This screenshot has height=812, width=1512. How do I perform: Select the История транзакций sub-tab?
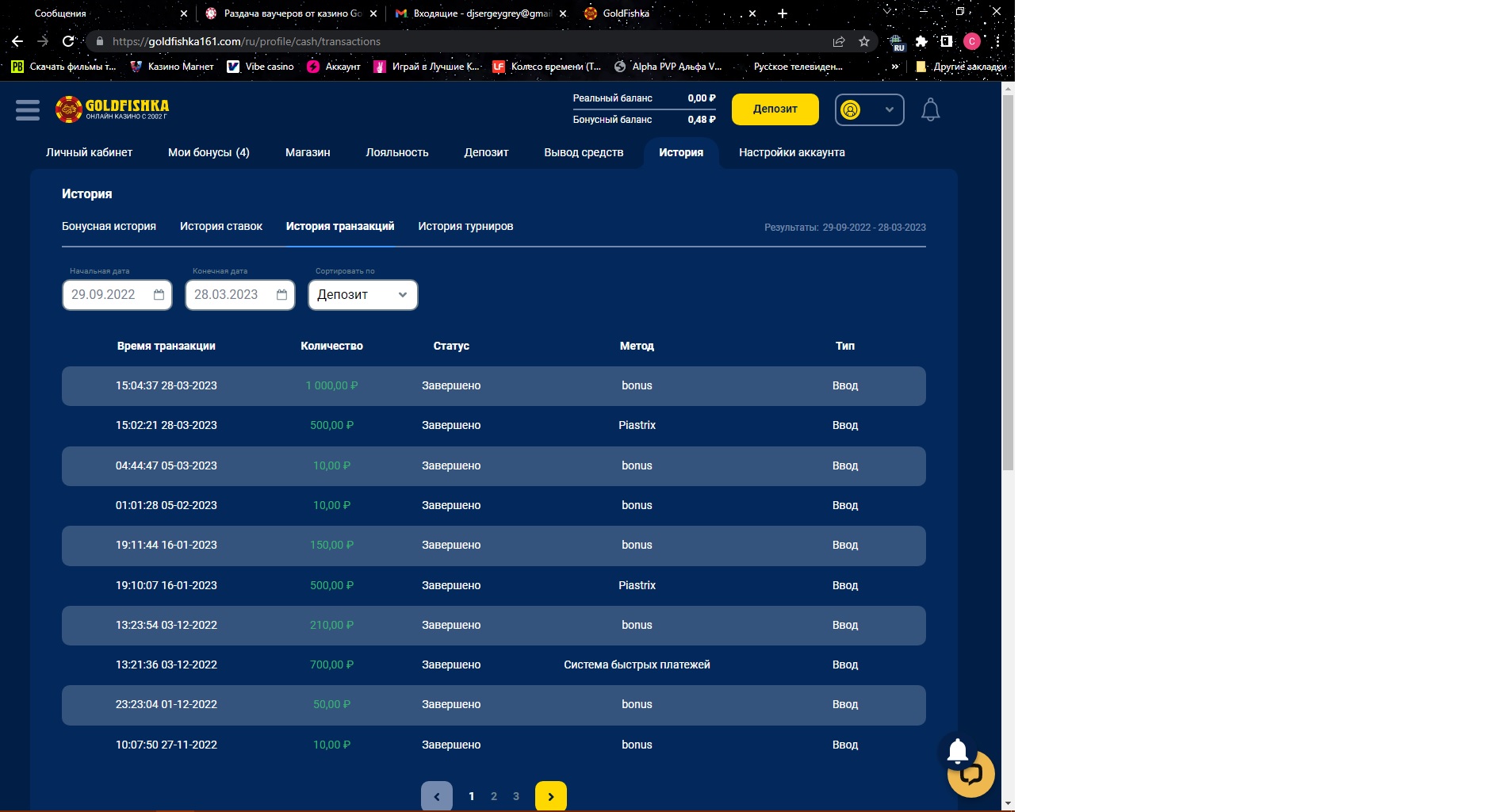340,227
